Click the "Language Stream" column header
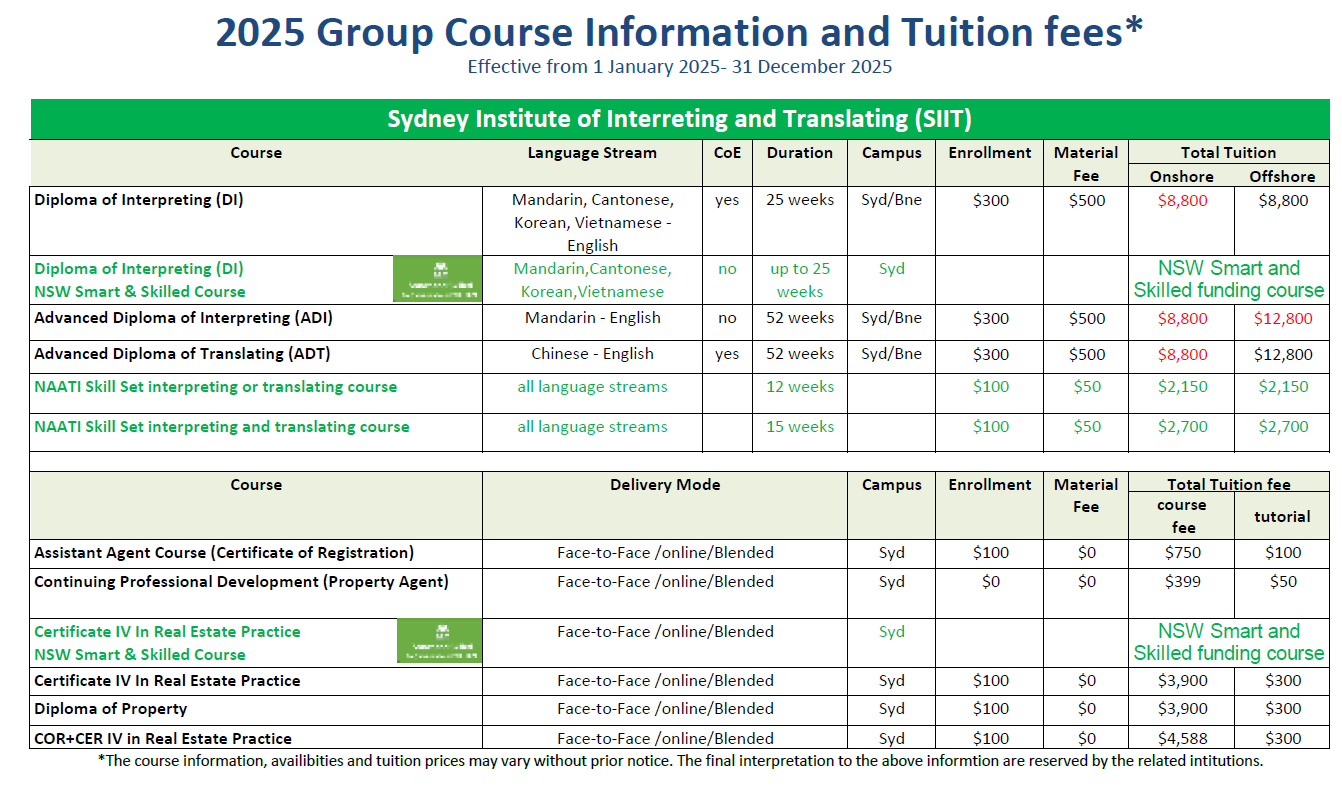The height and width of the screenshot is (787, 1342). click(x=592, y=153)
